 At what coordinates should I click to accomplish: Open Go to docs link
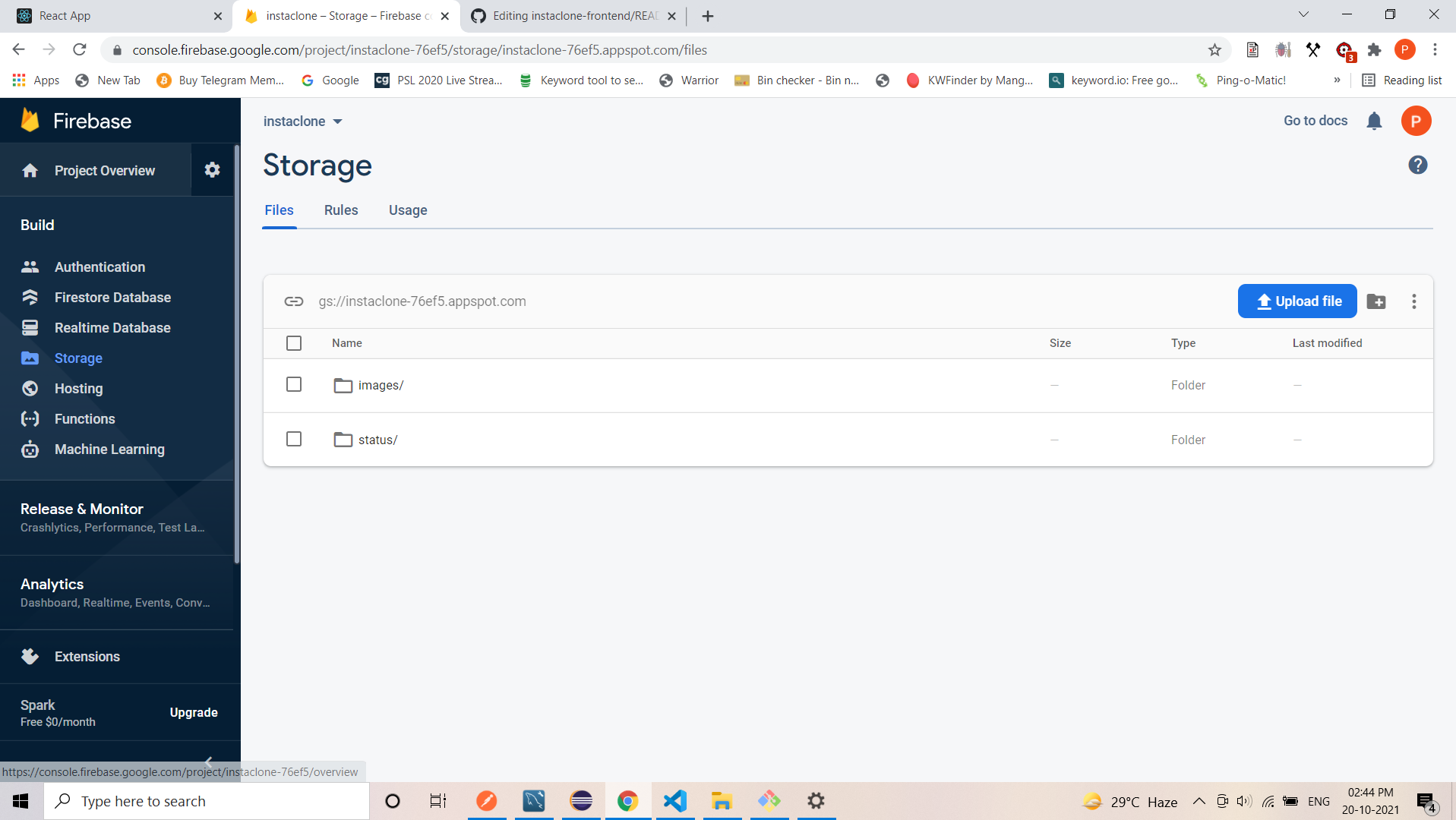[x=1315, y=121]
